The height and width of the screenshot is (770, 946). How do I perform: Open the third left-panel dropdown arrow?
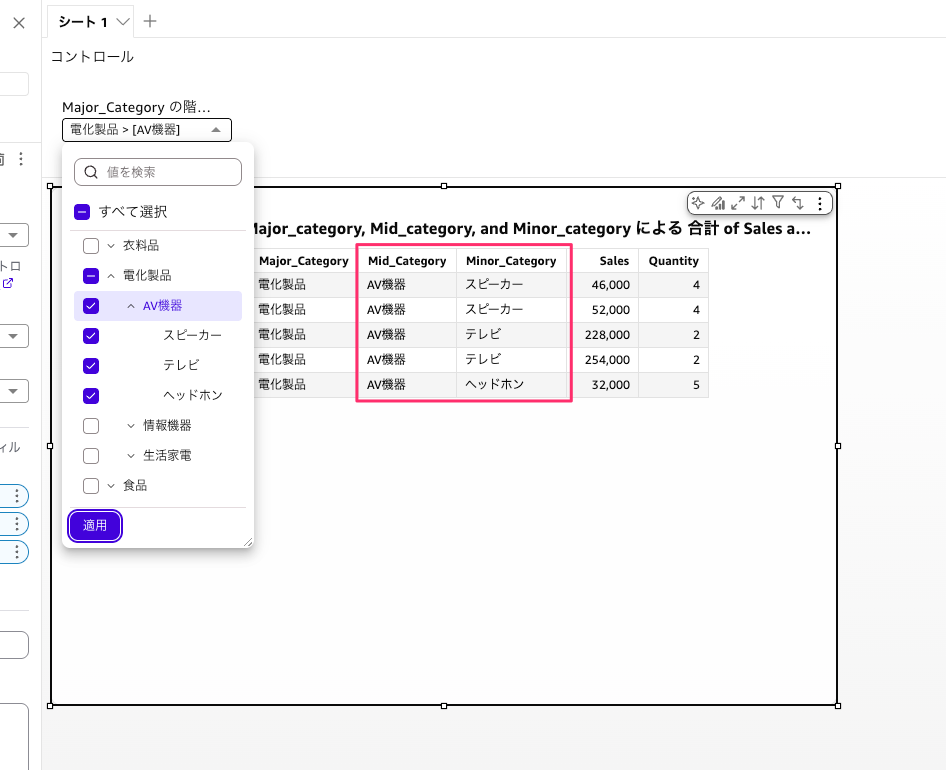(x=13, y=391)
